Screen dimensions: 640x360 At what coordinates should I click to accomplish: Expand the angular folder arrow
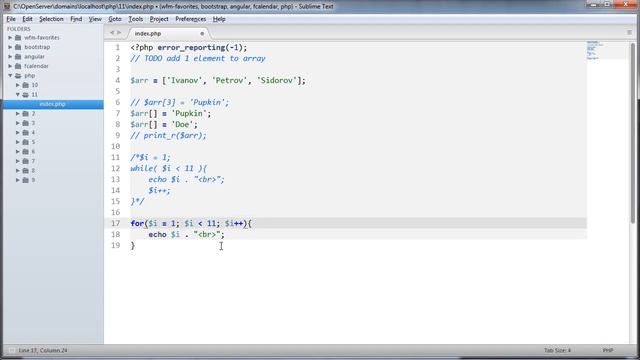[10, 56]
